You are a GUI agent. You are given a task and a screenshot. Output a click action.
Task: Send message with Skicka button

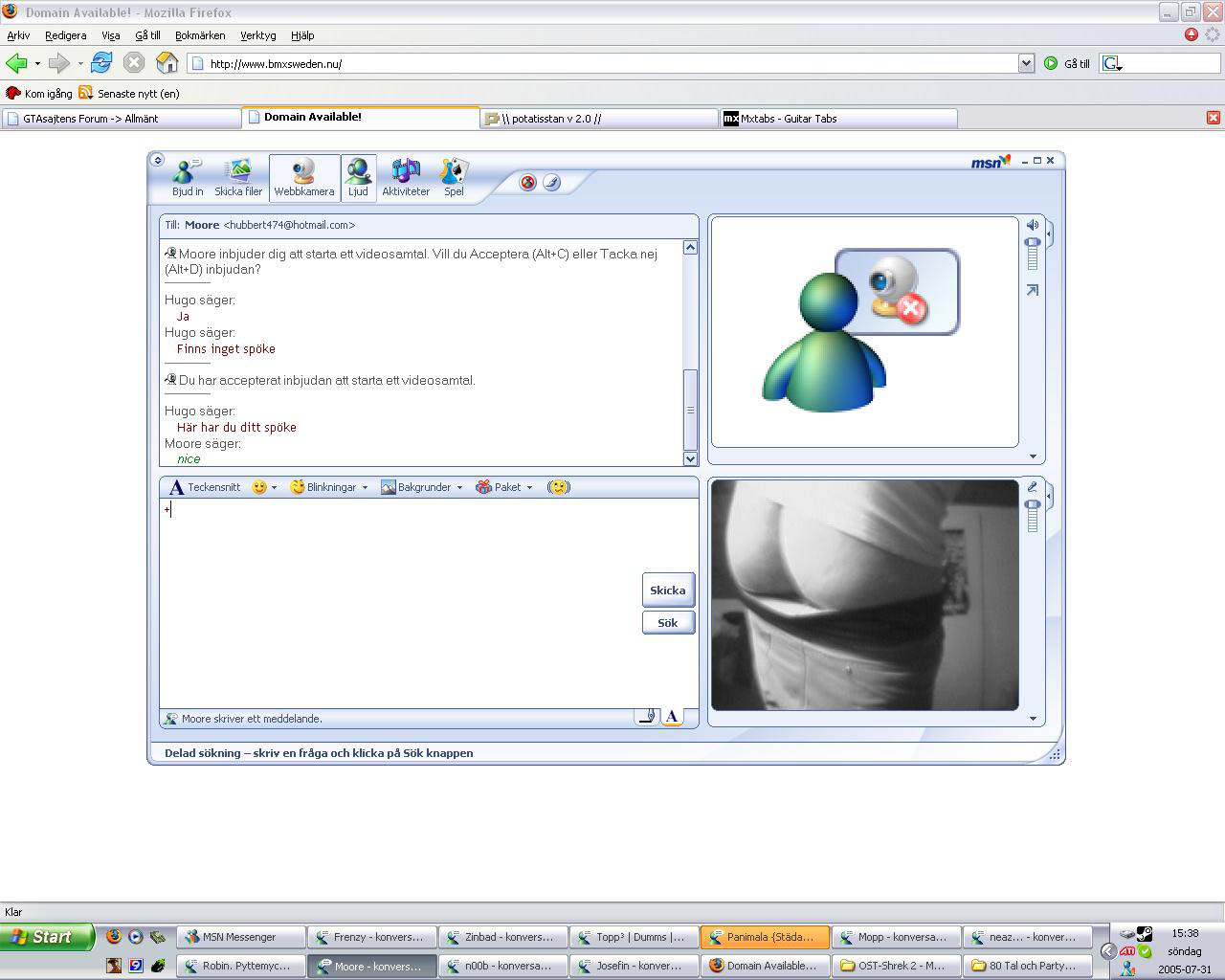click(x=668, y=590)
